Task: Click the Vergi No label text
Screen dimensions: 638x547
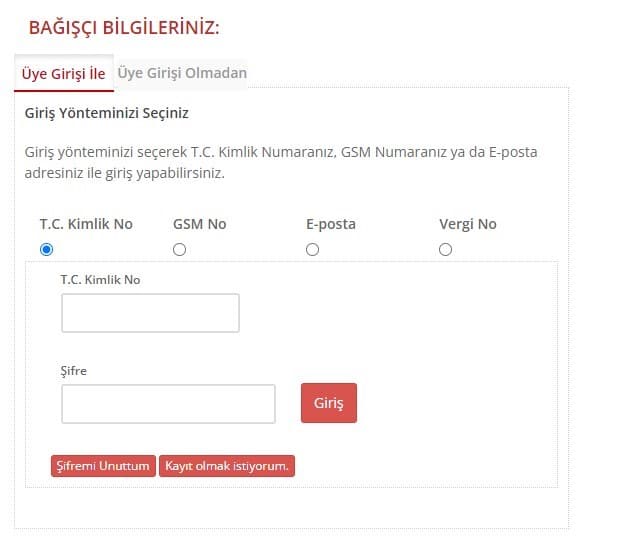Action: 468,224
